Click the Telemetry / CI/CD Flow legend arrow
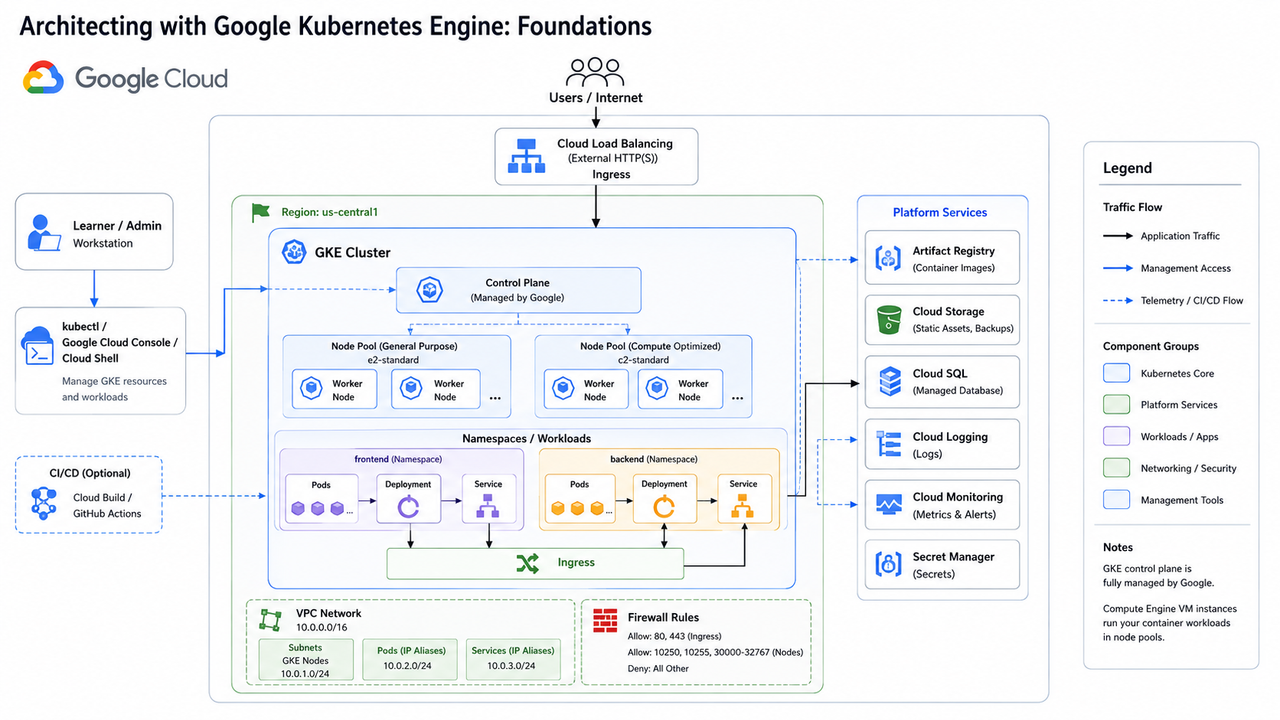Viewport: 1280px width, 720px height. point(1117,300)
